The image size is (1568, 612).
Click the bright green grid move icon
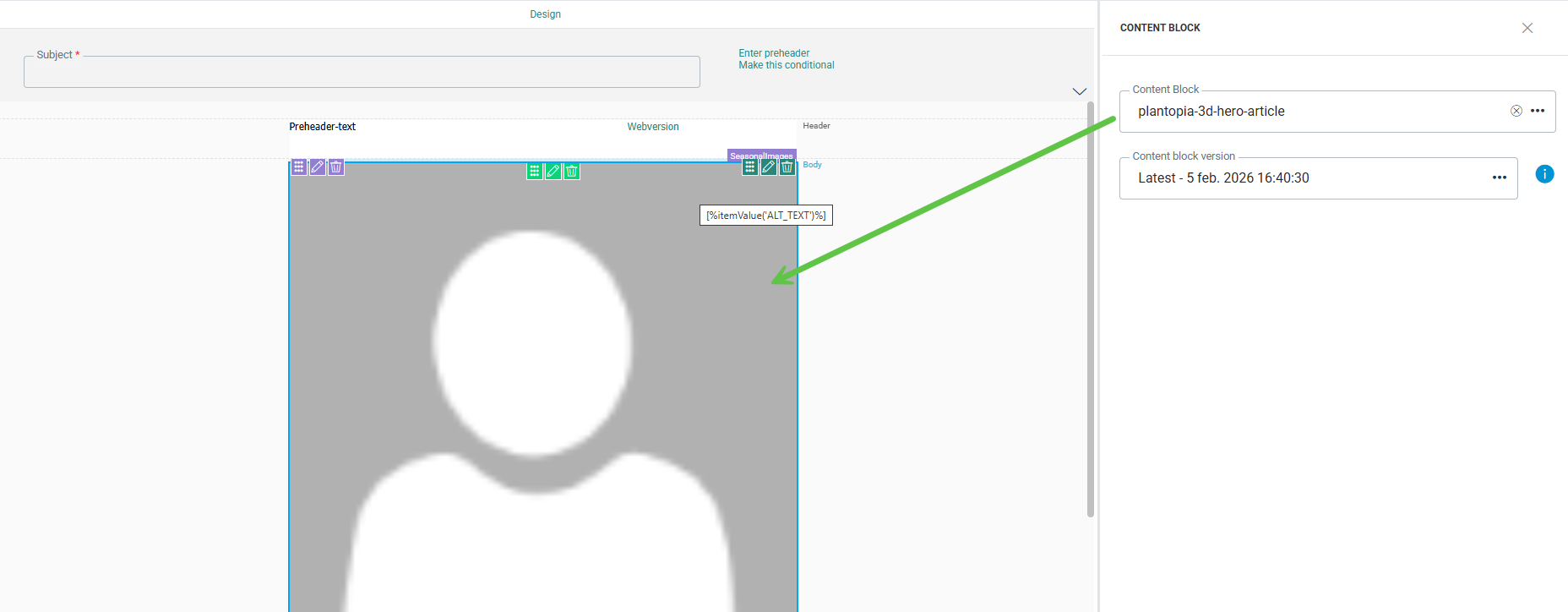coord(535,172)
